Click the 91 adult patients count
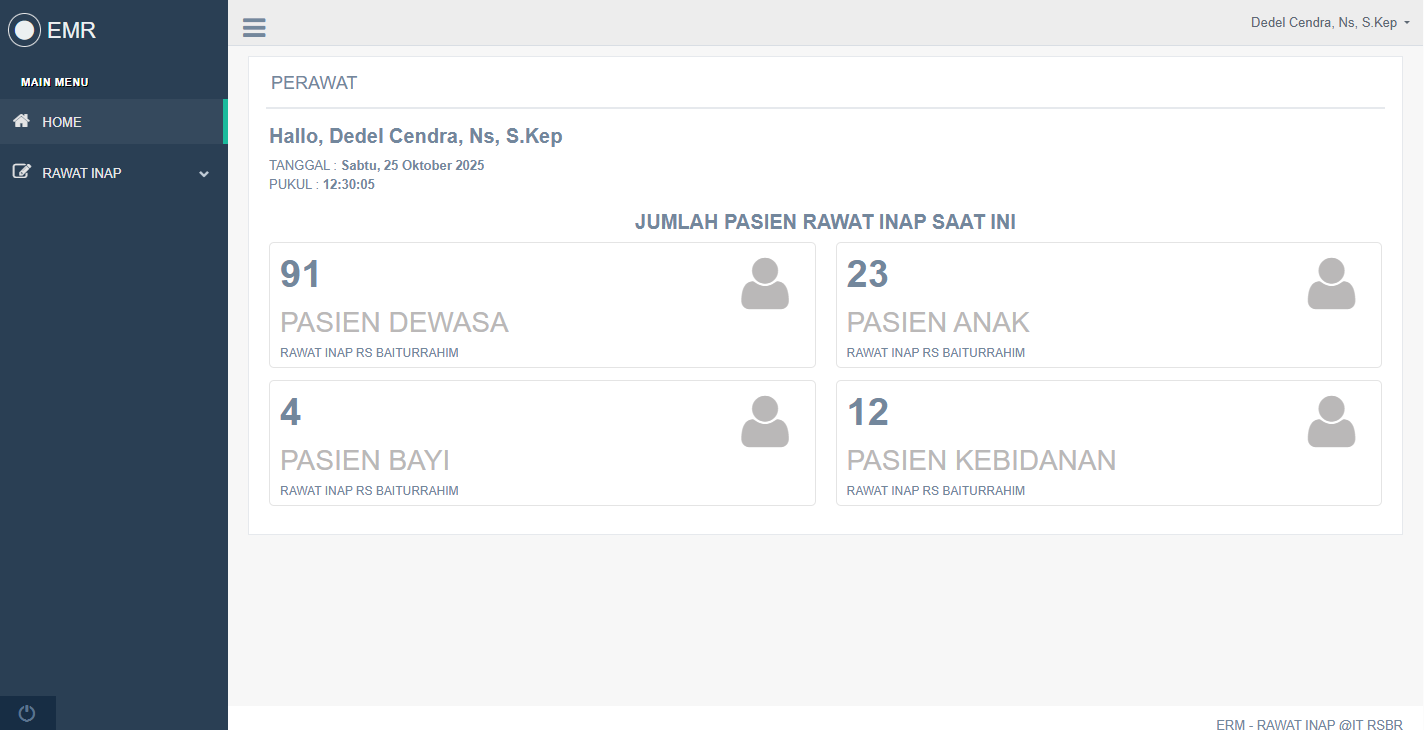 point(300,274)
